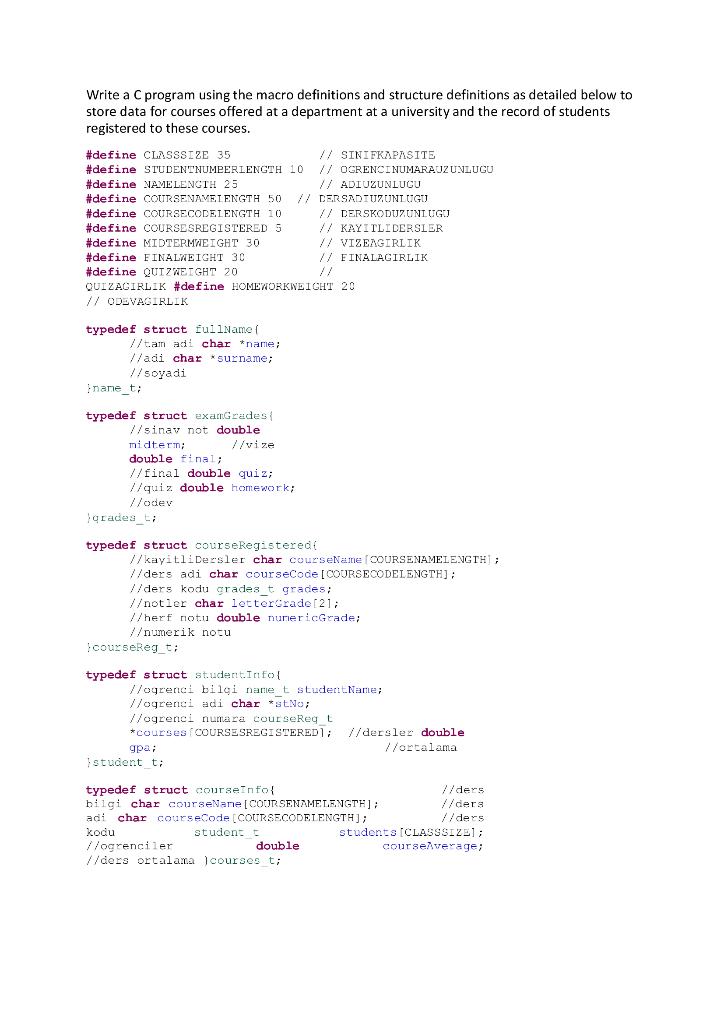Image resolution: width=724 pixels, height=1024 pixels.
Task: Click the '//ortalama' comment
Action: coord(421,748)
